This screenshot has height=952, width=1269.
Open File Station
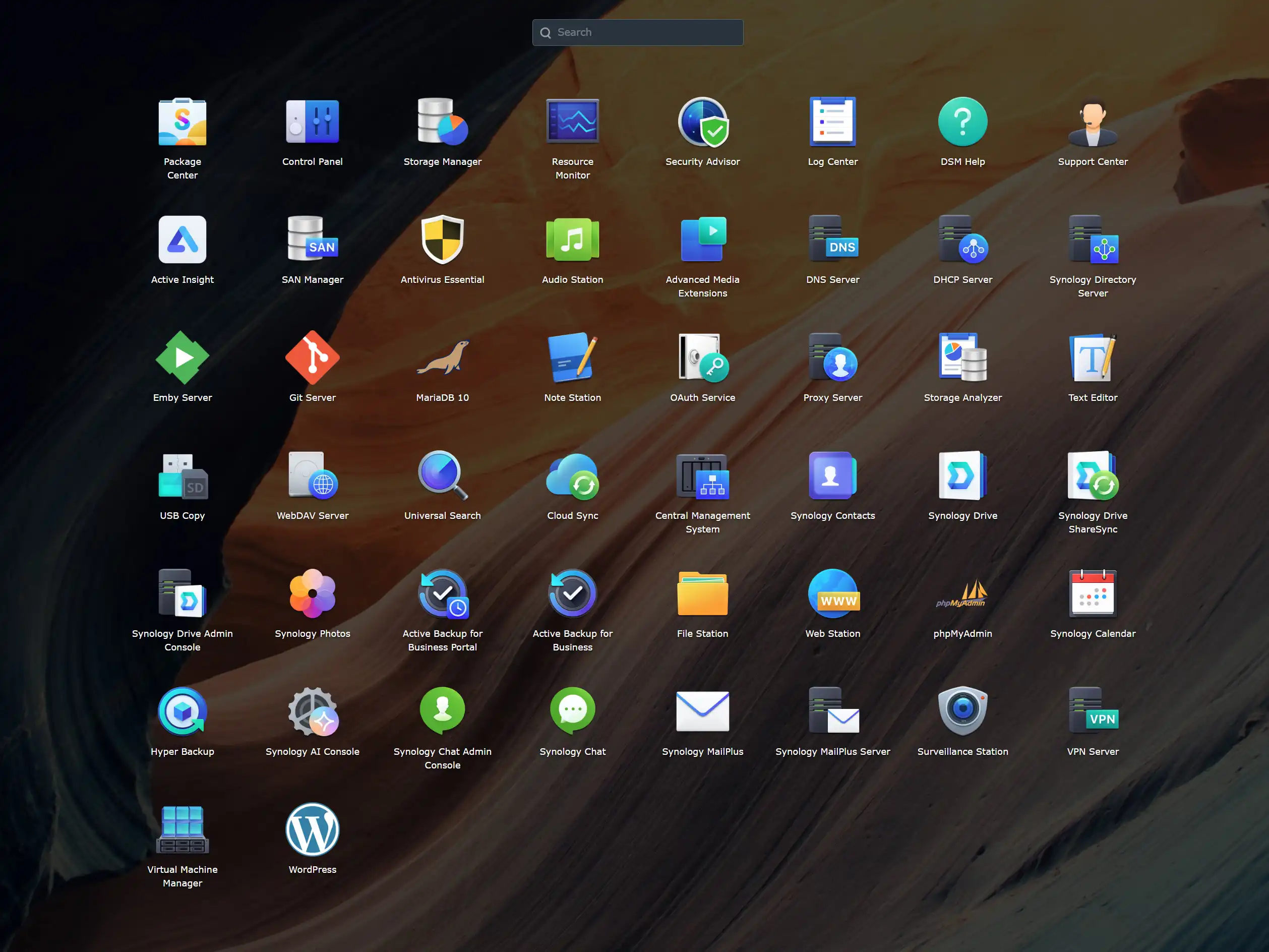[x=702, y=594]
